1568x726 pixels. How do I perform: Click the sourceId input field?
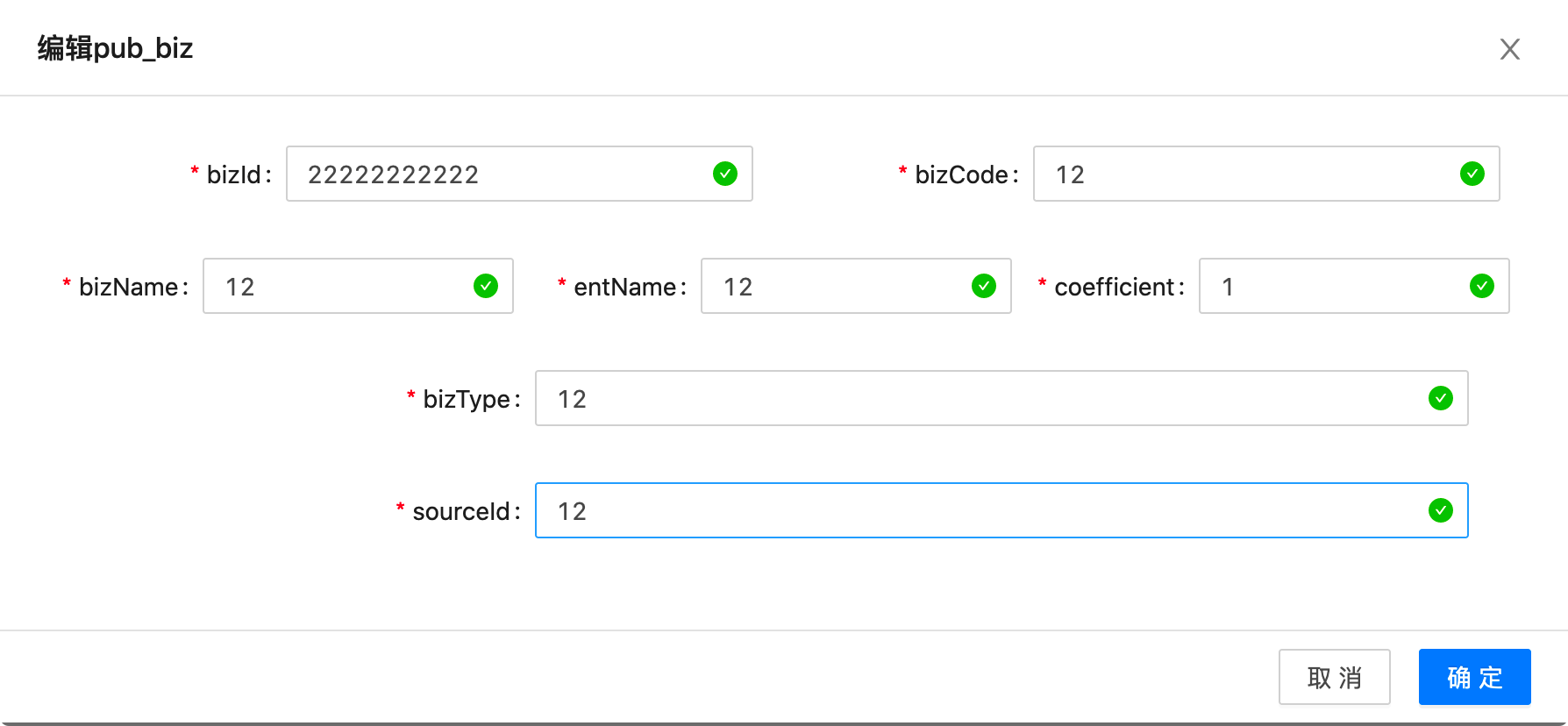coord(1001,510)
